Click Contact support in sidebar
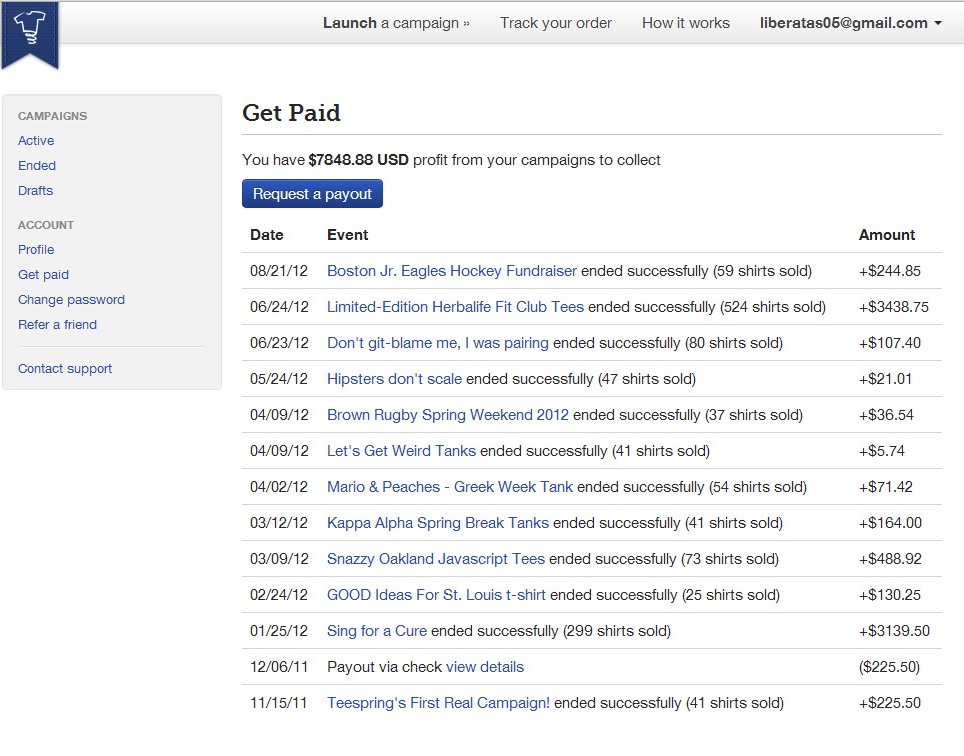The height and width of the screenshot is (756, 964). 65,369
